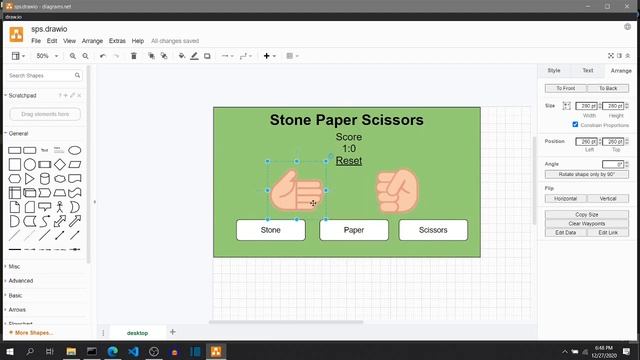Delete the selected shape with trash icon
The width and height of the screenshot is (640, 360).
coord(133,56)
